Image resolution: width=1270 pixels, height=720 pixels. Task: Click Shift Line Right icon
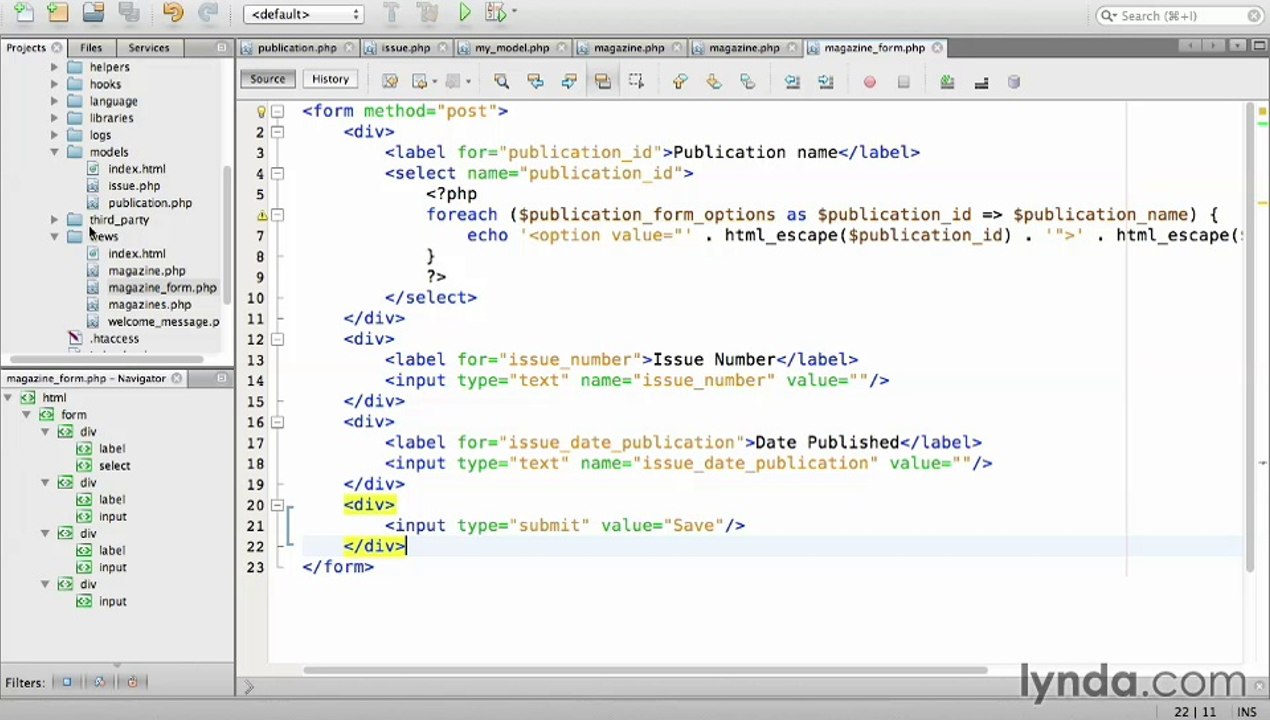tap(826, 81)
